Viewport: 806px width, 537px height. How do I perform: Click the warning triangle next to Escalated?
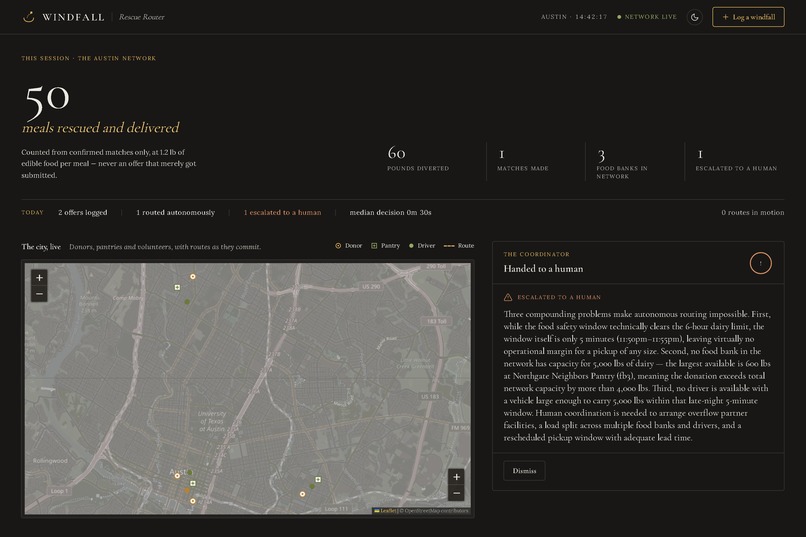[x=508, y=297]
